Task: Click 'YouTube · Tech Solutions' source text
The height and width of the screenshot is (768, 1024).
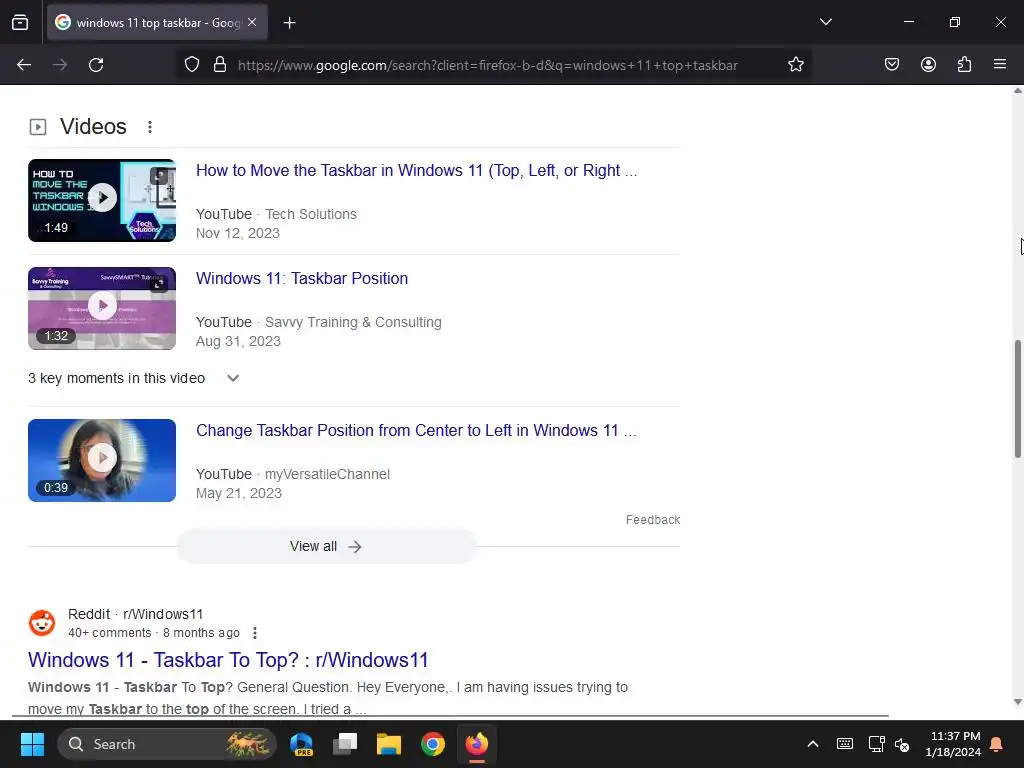Action: [x=276, y=214]
